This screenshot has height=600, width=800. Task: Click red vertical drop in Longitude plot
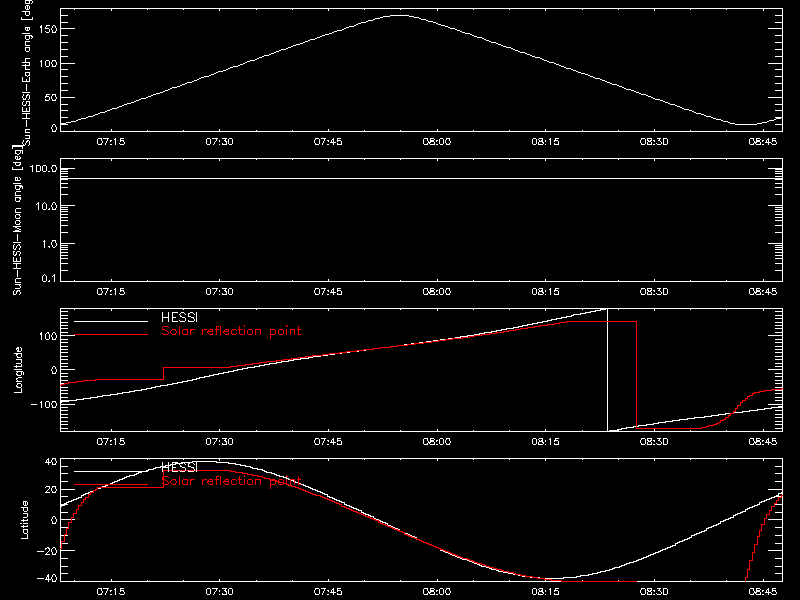point(636,375)
